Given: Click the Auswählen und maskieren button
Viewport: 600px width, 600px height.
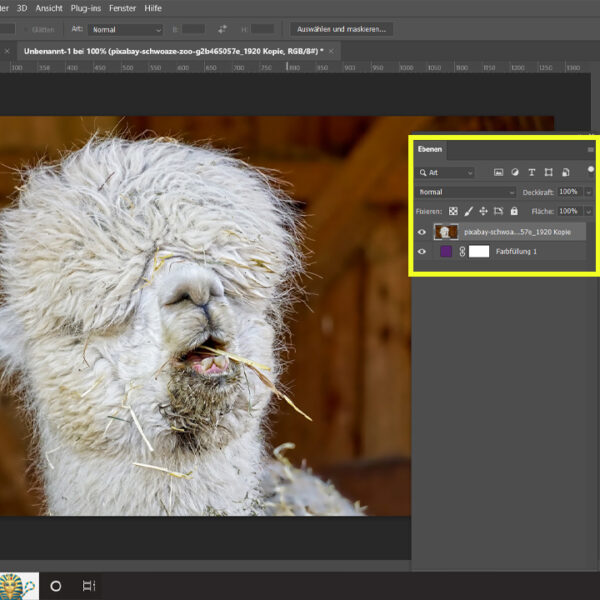Looking at the screenshot, I should 342,29.
